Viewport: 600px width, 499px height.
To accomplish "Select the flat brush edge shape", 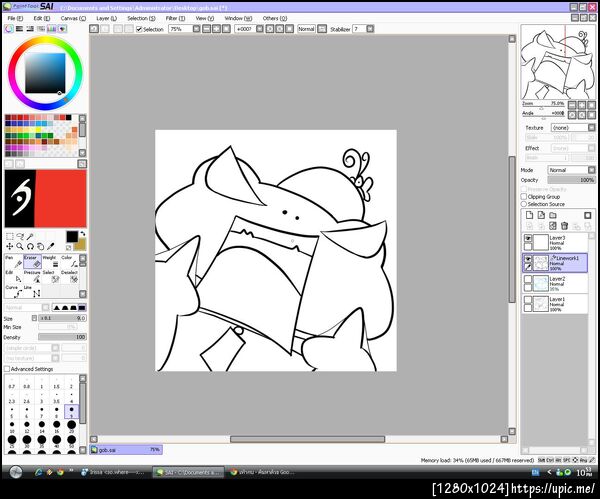I will [x=82, y=307].
